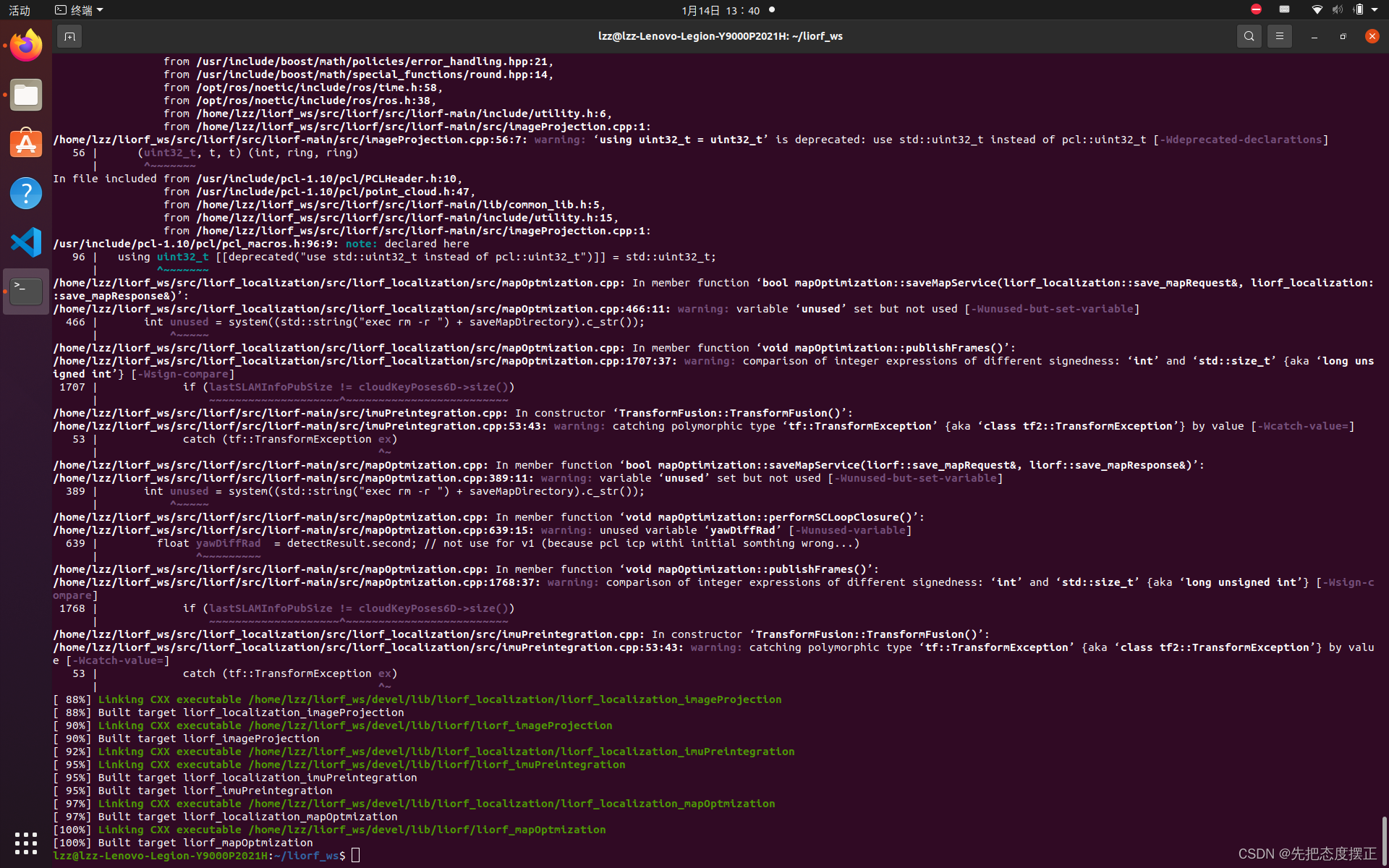Open the 活动 activities overview
Screen dimensions: 1389x868
[20, 10]
